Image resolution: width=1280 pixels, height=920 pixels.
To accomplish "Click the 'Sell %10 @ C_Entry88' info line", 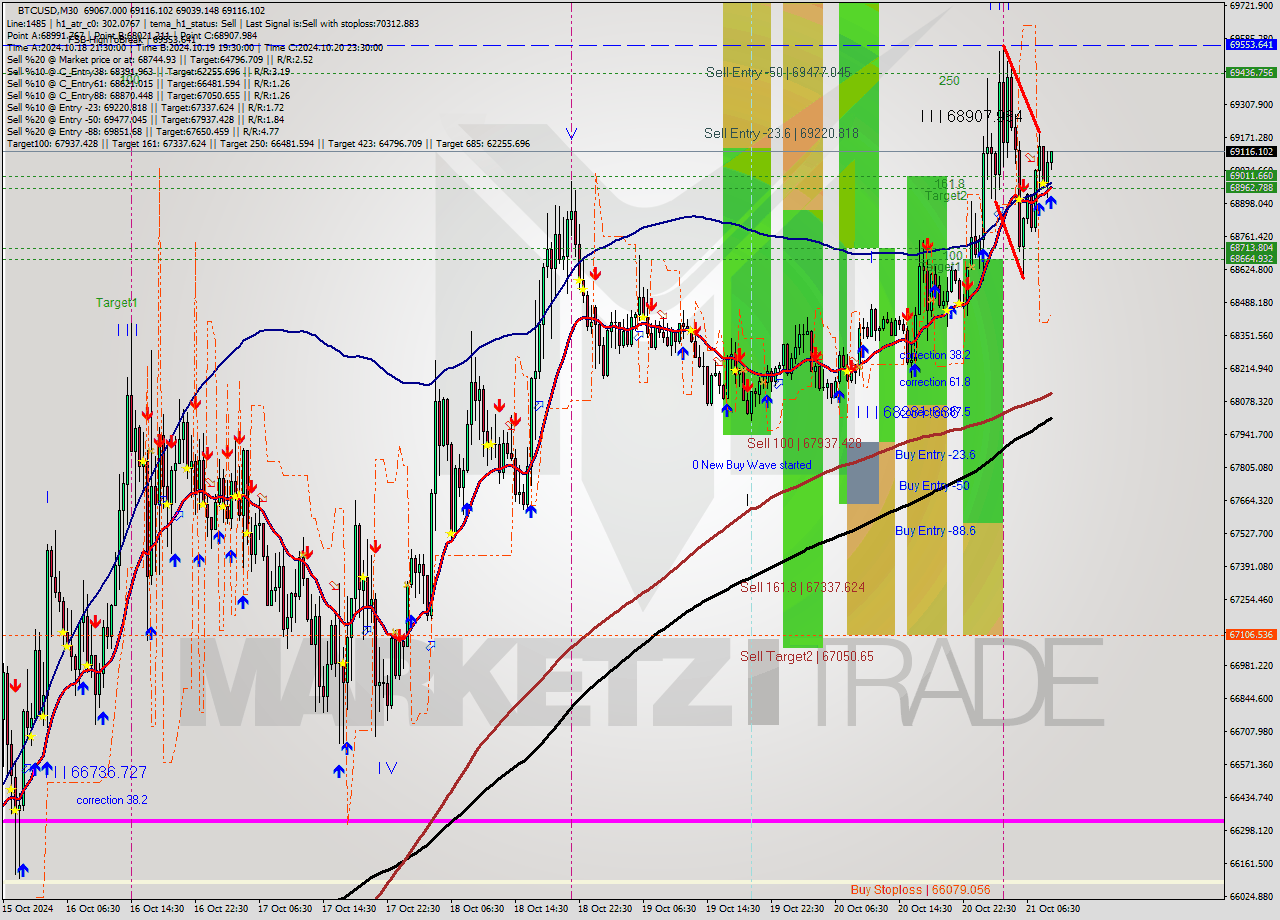I will pos(149,95).
